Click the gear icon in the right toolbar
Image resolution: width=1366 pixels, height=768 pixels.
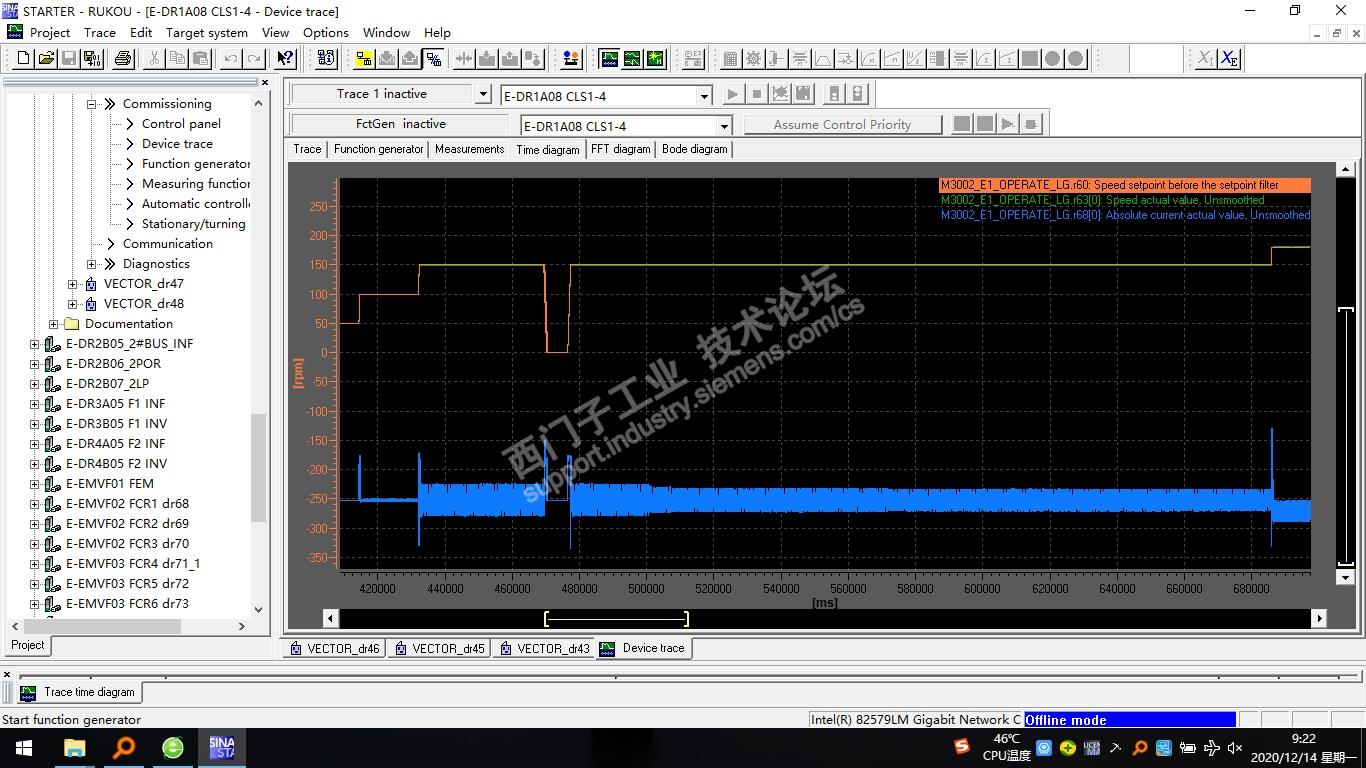click(x=753, y=59)
